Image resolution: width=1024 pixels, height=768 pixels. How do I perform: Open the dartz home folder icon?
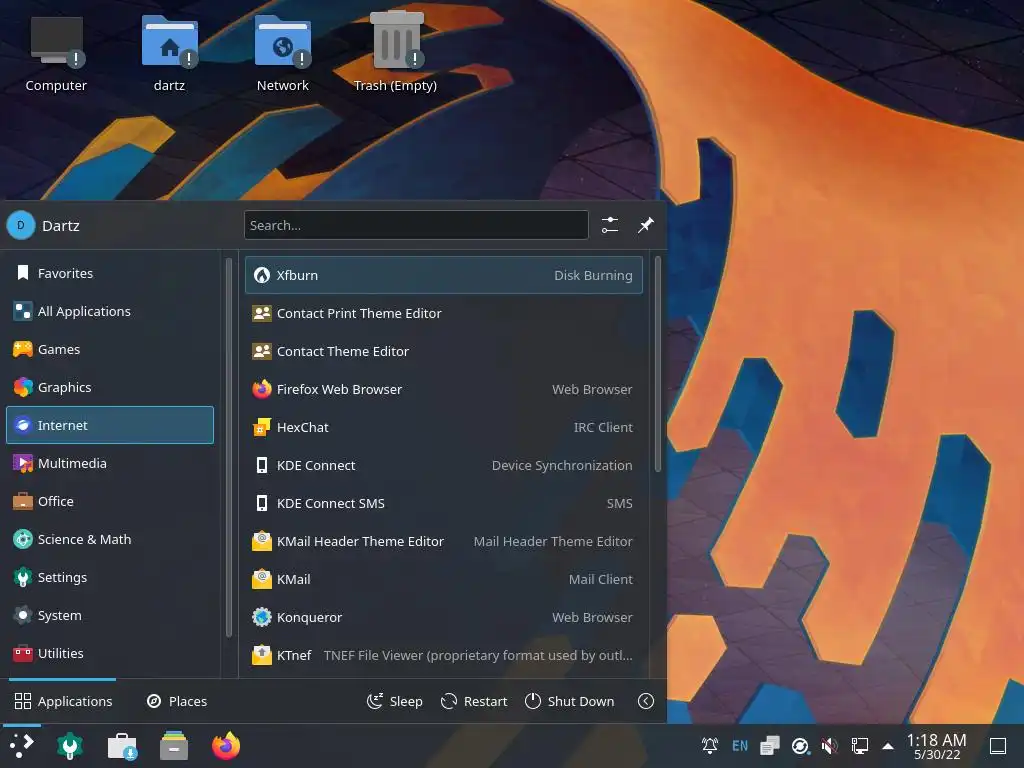(169, 54)
